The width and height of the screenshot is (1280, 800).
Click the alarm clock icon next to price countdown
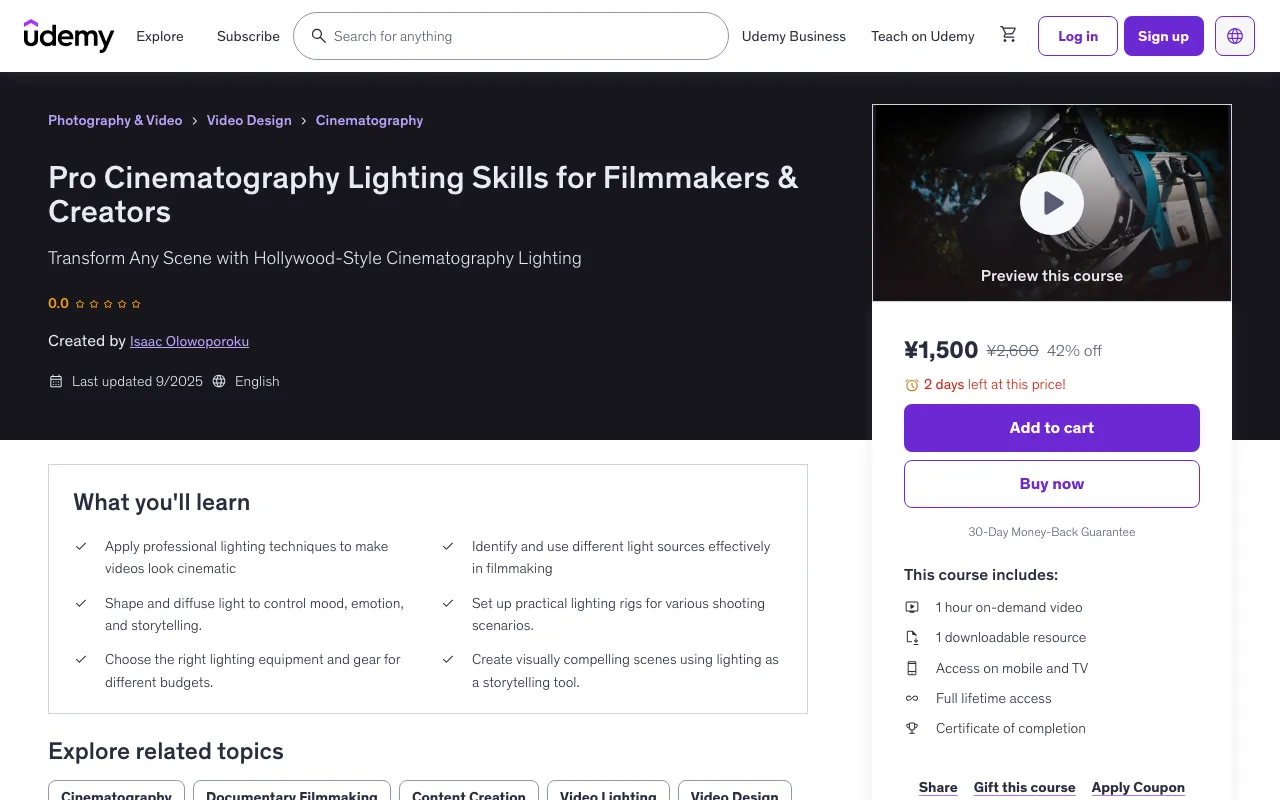click(911, 384)
